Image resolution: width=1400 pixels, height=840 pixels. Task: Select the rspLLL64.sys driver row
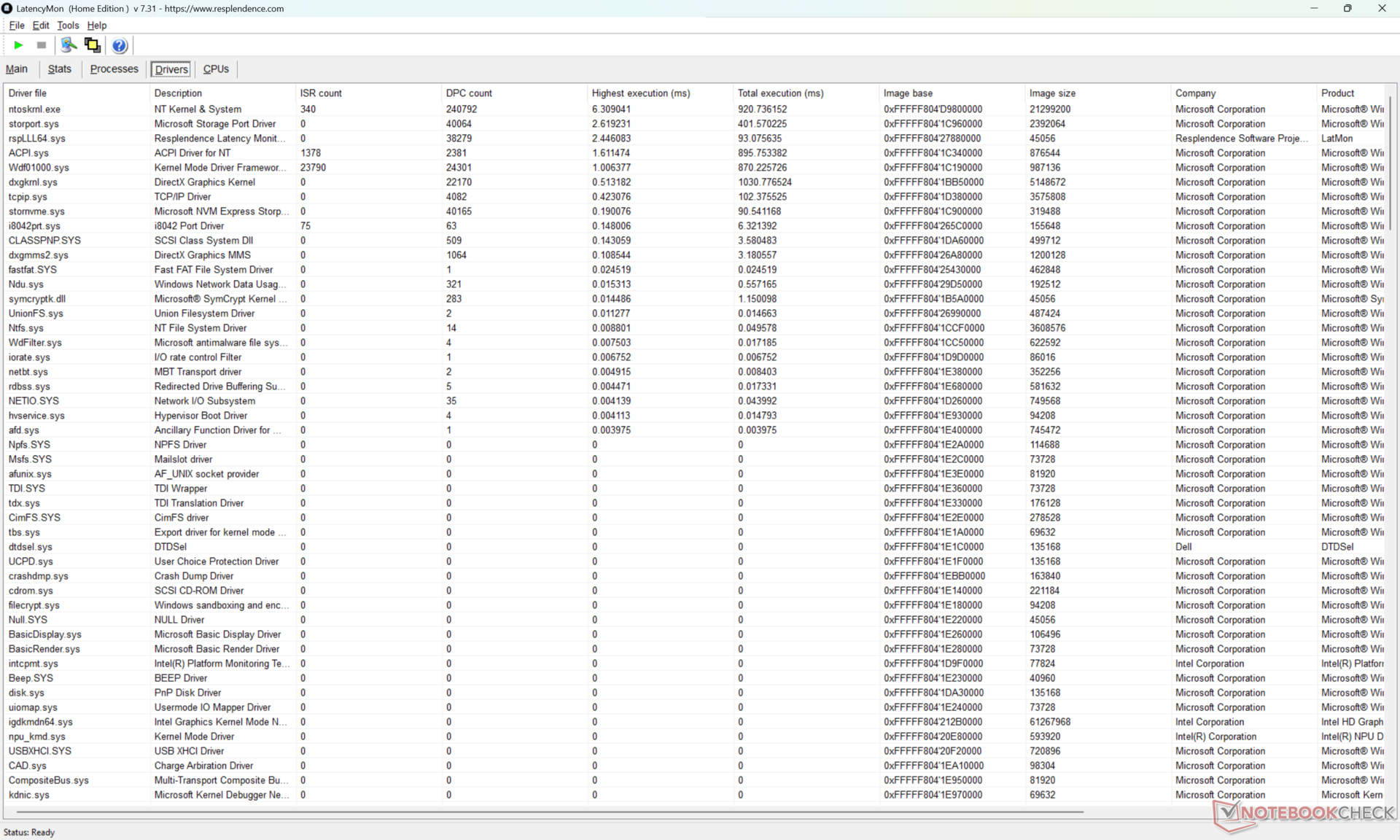point(694,139)
